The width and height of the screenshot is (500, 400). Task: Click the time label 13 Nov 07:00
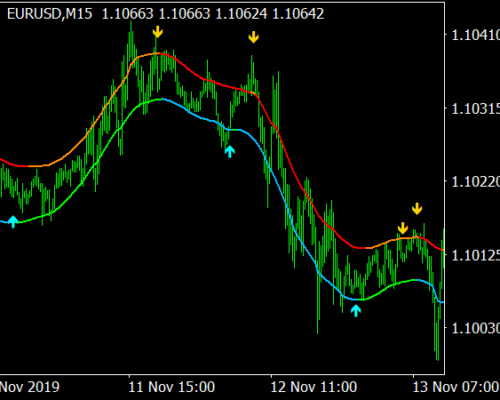tap(456, 387)
